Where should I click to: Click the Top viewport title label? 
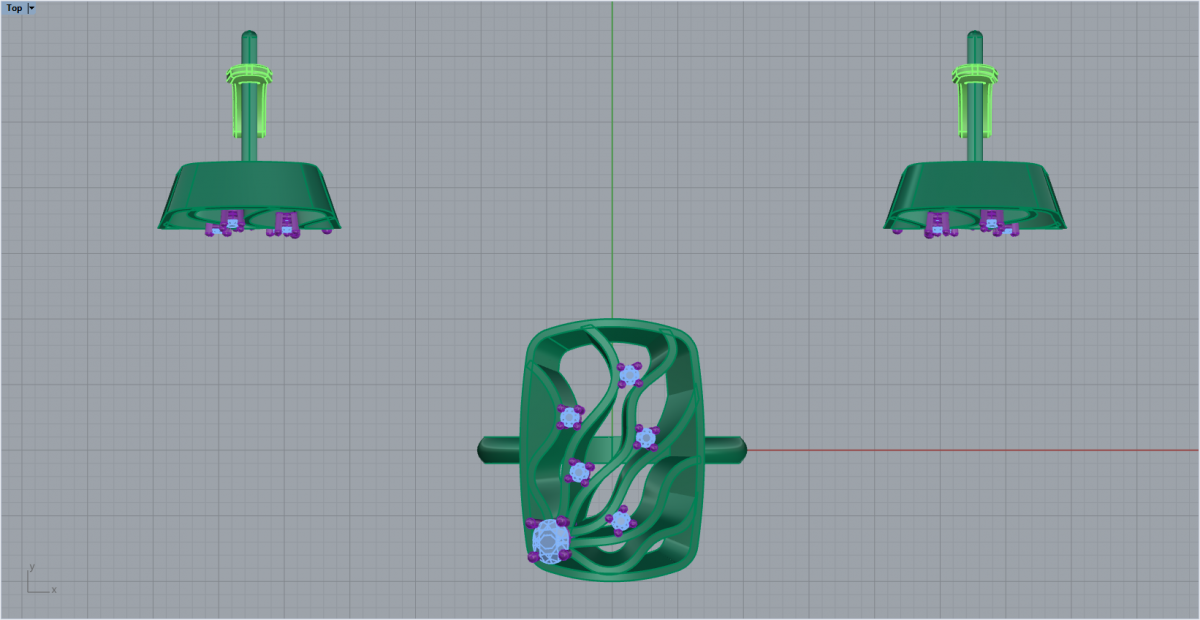pyautogui.click(x=14, y=8)
